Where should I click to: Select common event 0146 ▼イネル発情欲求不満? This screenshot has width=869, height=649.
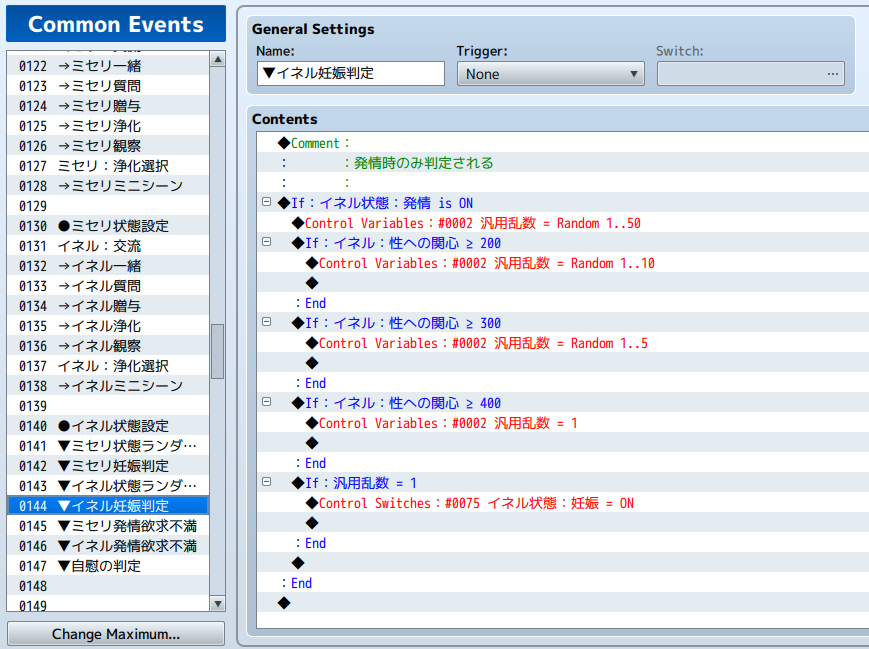pos(108,546)
